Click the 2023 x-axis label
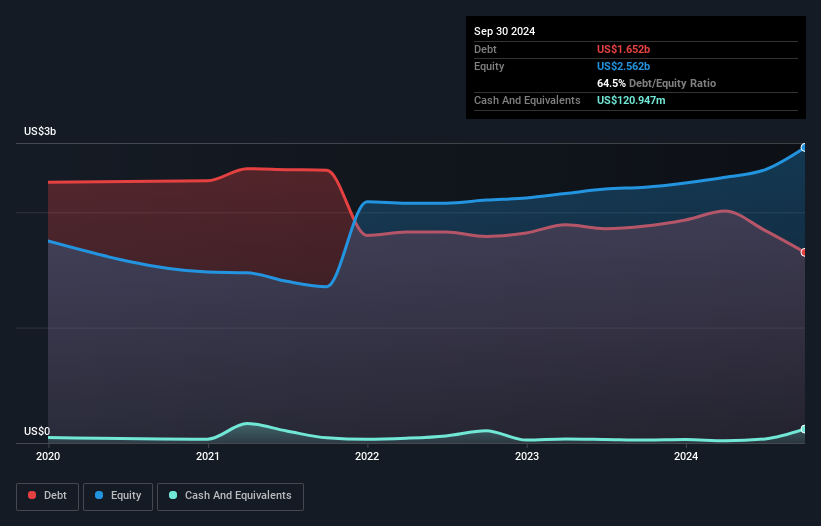The height and width of the screenshot is (526, 821). point(527,456)
